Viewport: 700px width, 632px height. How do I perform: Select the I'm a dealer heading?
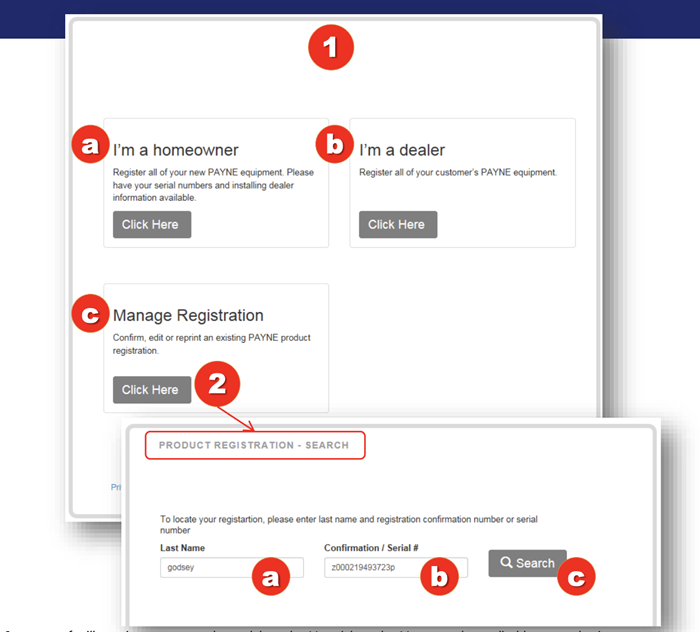click(x=402, y=150)
